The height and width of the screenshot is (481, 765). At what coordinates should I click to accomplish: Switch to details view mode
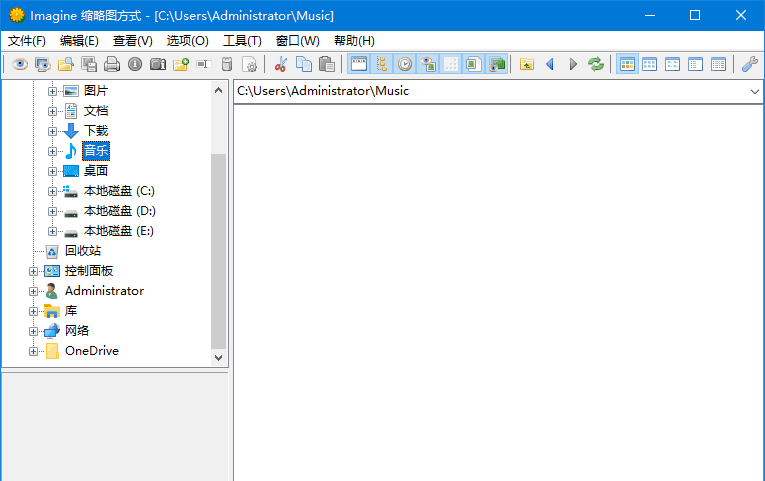point(718,64)
